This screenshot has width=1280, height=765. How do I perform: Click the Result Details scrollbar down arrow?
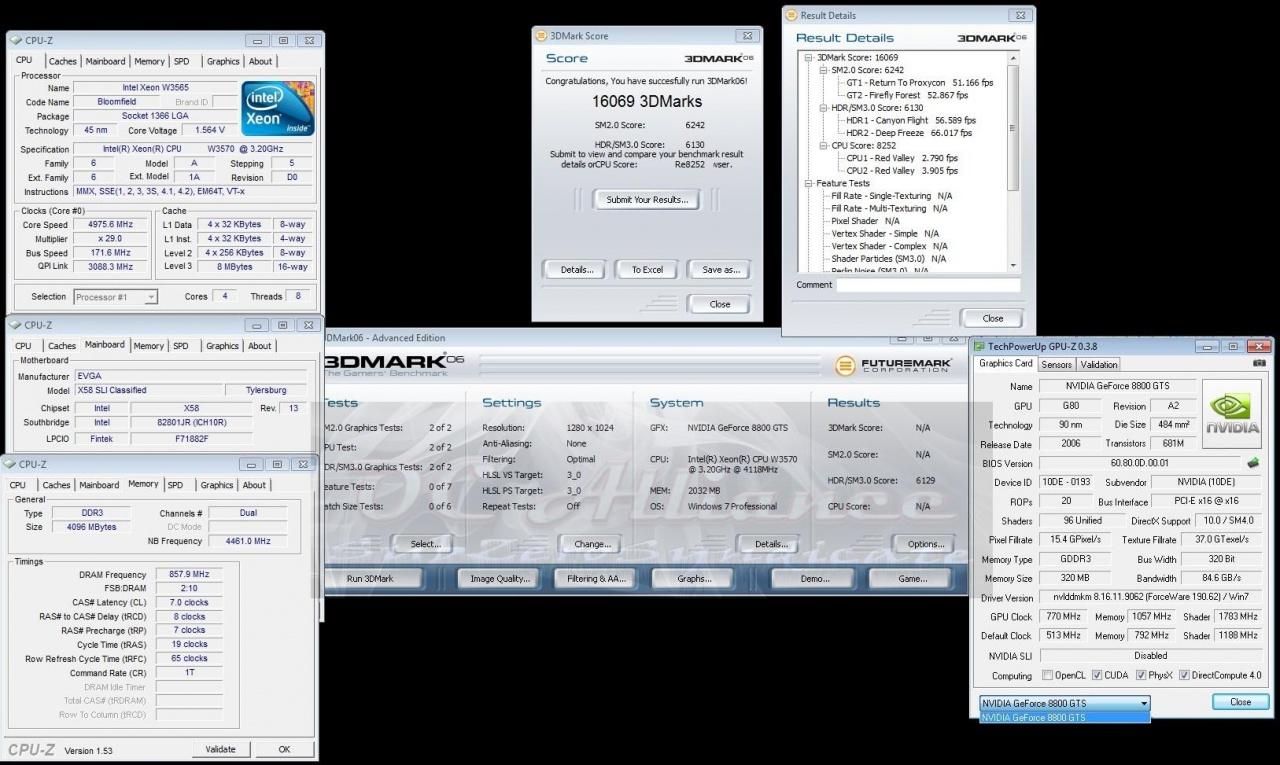tap(1013, 267)
